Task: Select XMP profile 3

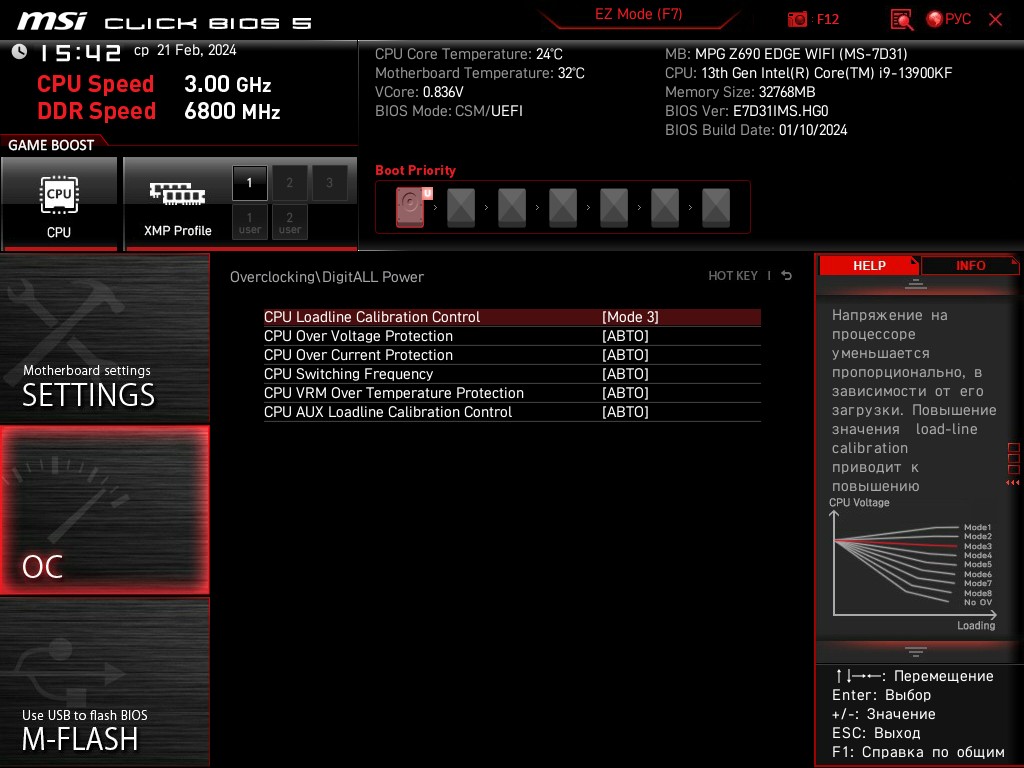Action: point(329,183)
